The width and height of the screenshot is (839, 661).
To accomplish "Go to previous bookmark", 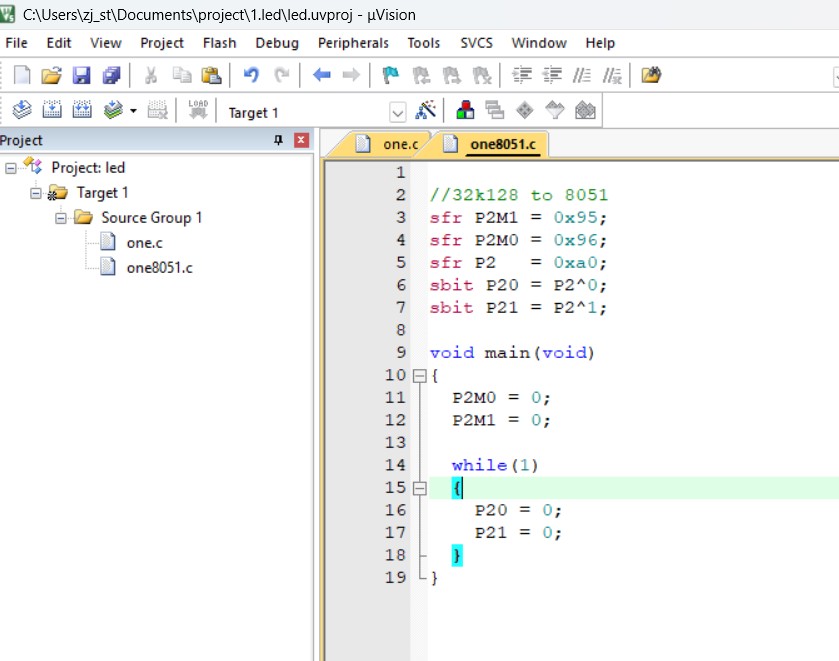I will click(421, 75).
